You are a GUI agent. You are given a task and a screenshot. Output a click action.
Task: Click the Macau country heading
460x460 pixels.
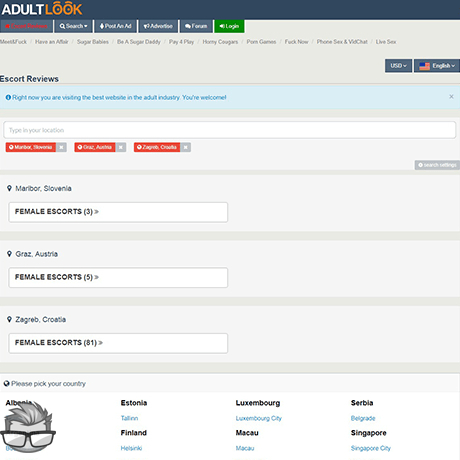(x=247, y=433)
